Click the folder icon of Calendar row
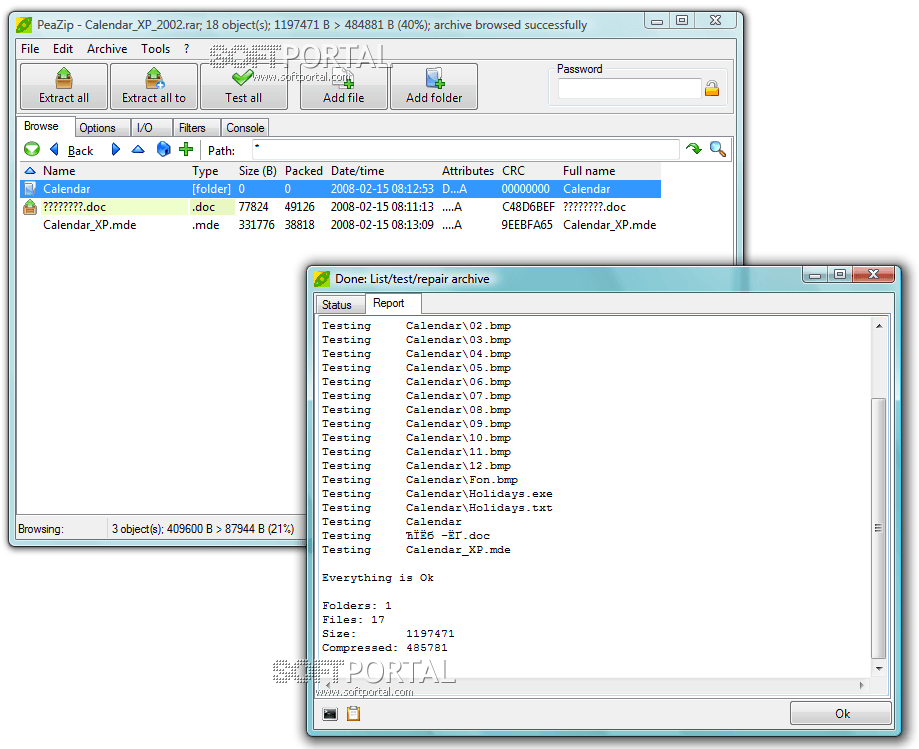This screenshot has height=749, width=919. (x=30, y=189)
